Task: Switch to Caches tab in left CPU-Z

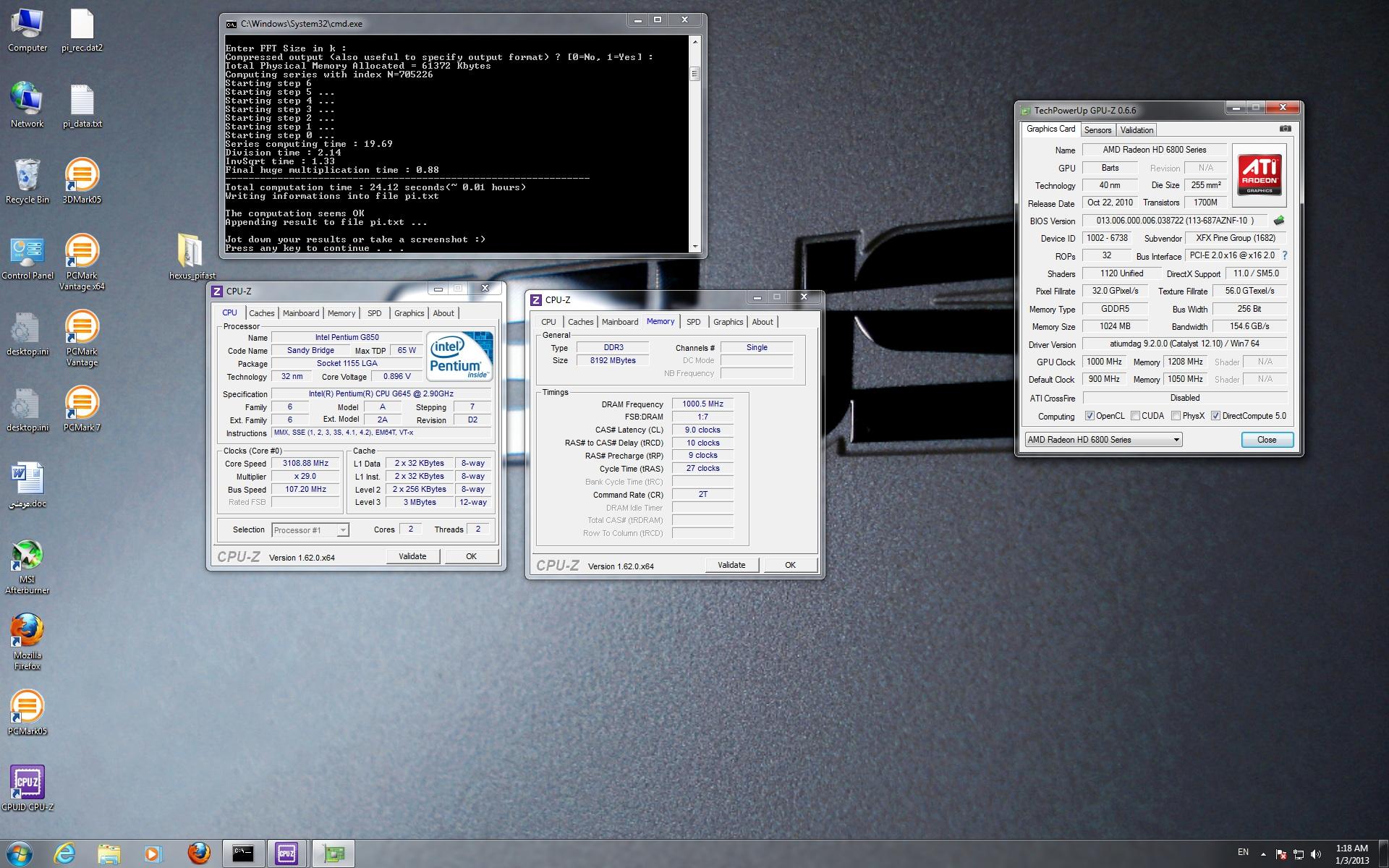Action: pos(262,313)
